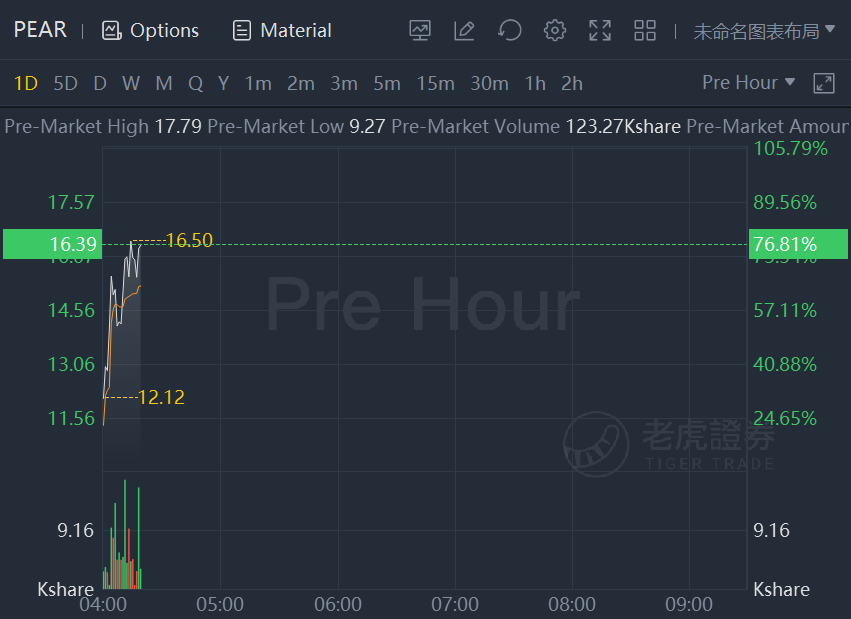Switch to the 5D timeframe tab
Image resolution: width=851 pixels, height=619 pixels.
point(66,84)
